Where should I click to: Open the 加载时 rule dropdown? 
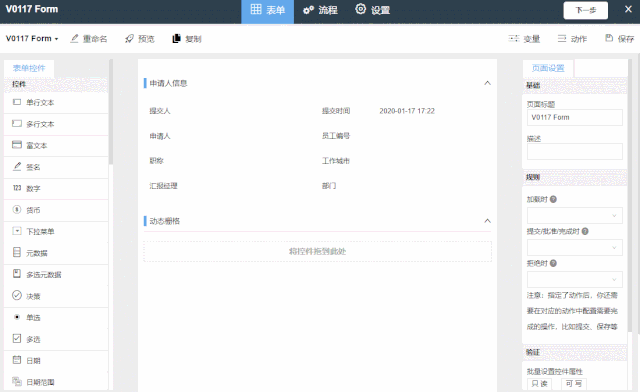tap(575, 216)
